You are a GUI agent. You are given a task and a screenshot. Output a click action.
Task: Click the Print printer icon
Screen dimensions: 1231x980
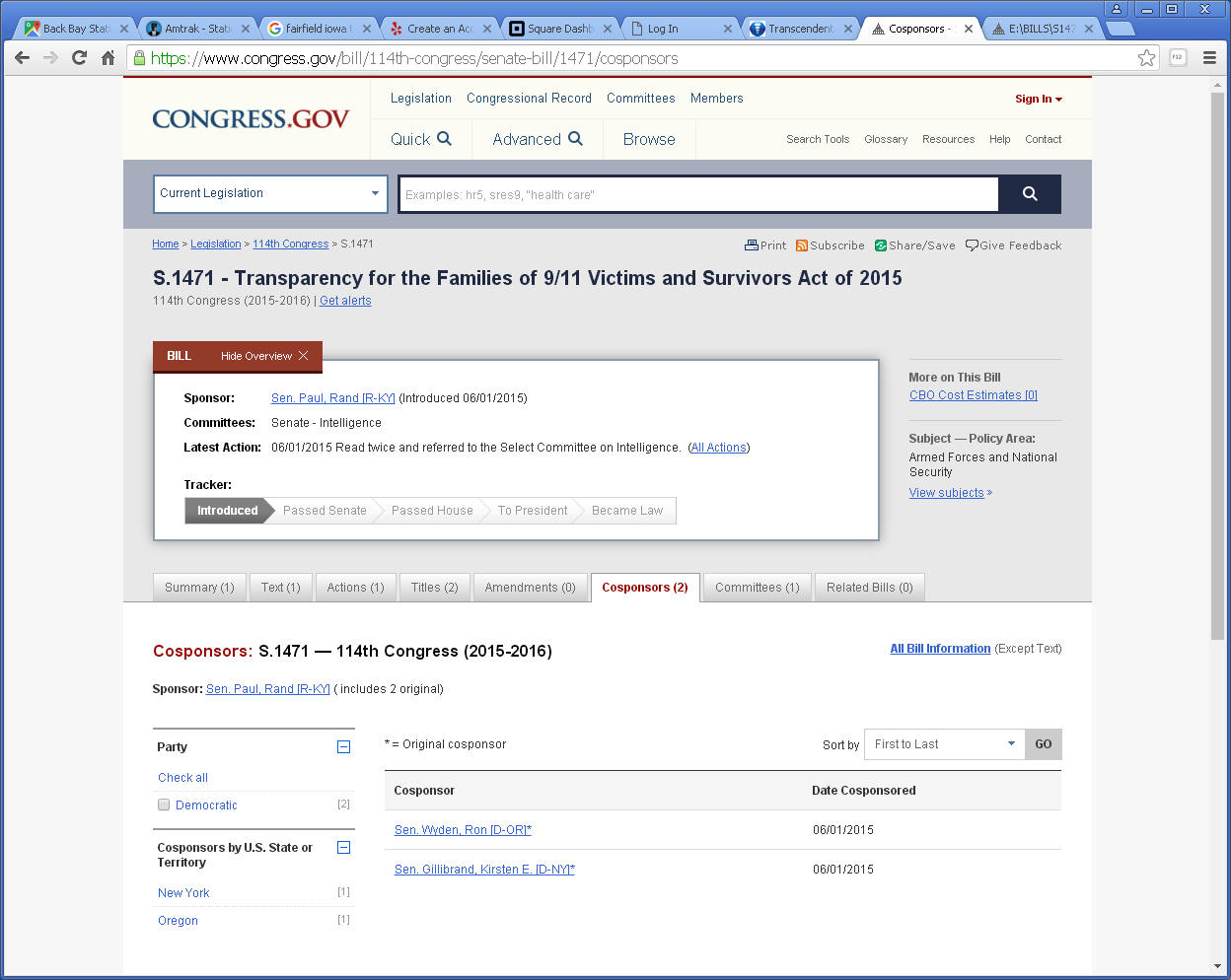(752, 245)
